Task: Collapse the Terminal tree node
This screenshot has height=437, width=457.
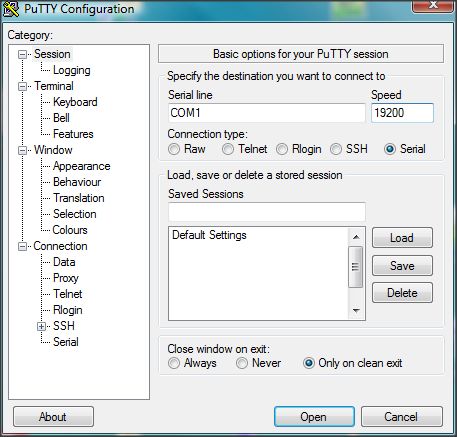Action: tap(22, 86)
